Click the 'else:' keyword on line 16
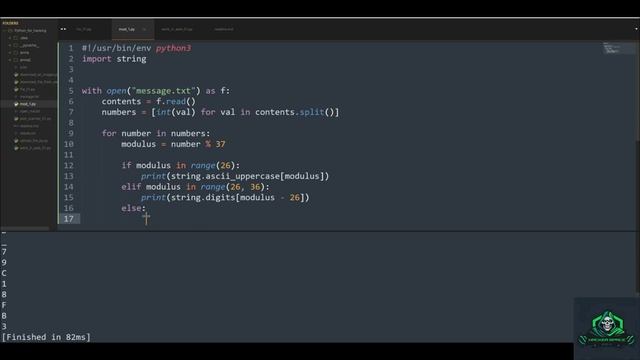The height and width of the screenshot is (360, 640). point(133,208)
